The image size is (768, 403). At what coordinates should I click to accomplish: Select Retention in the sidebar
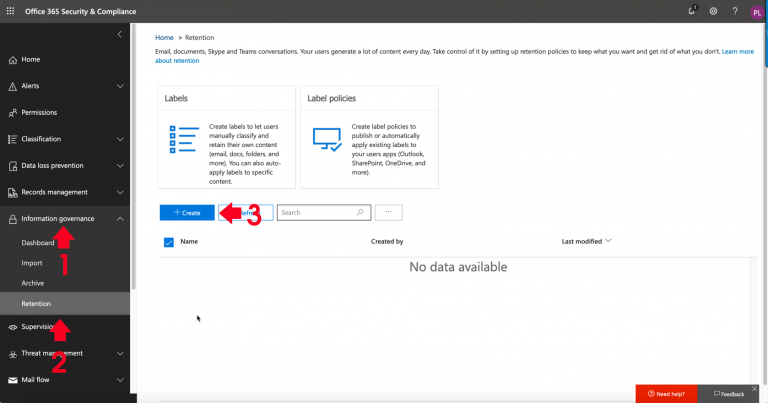click(65, 304)
